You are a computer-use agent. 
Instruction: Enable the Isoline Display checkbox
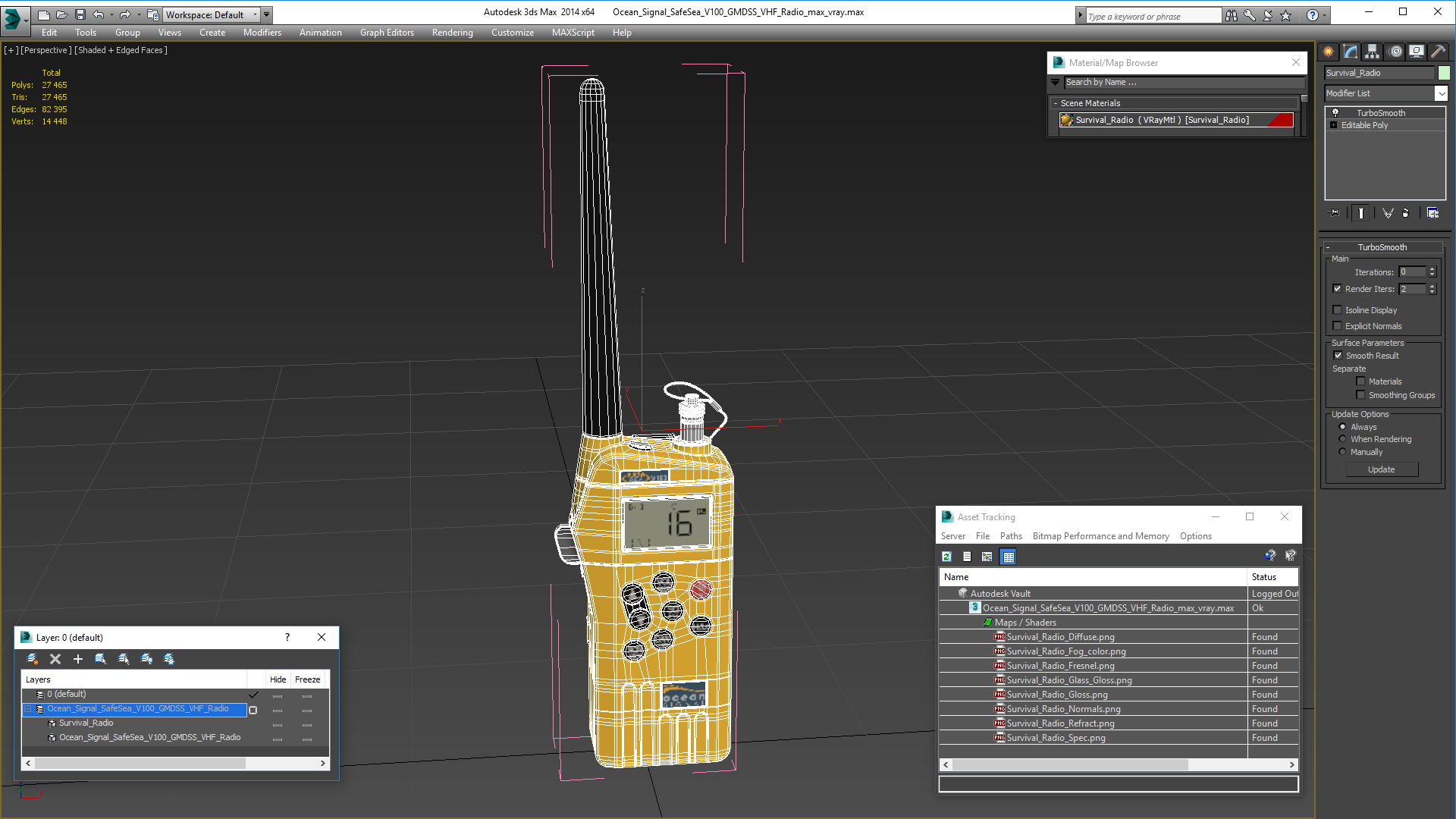(1338, 310)
